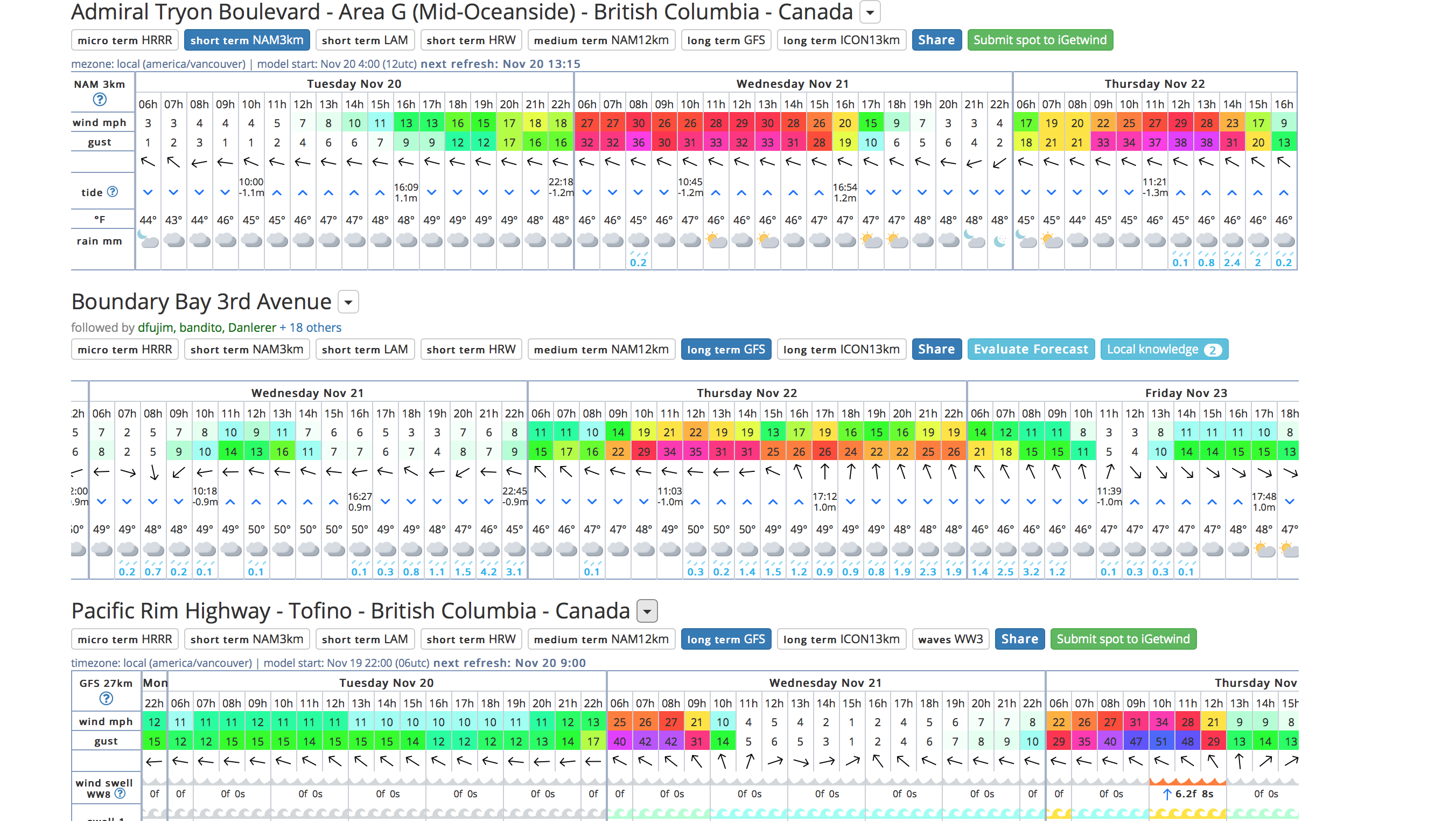
Task: Click the Boundary Bay Wednesday 21h rain 4.2 value
Action: pyautogui.click(x=488, y=572)
